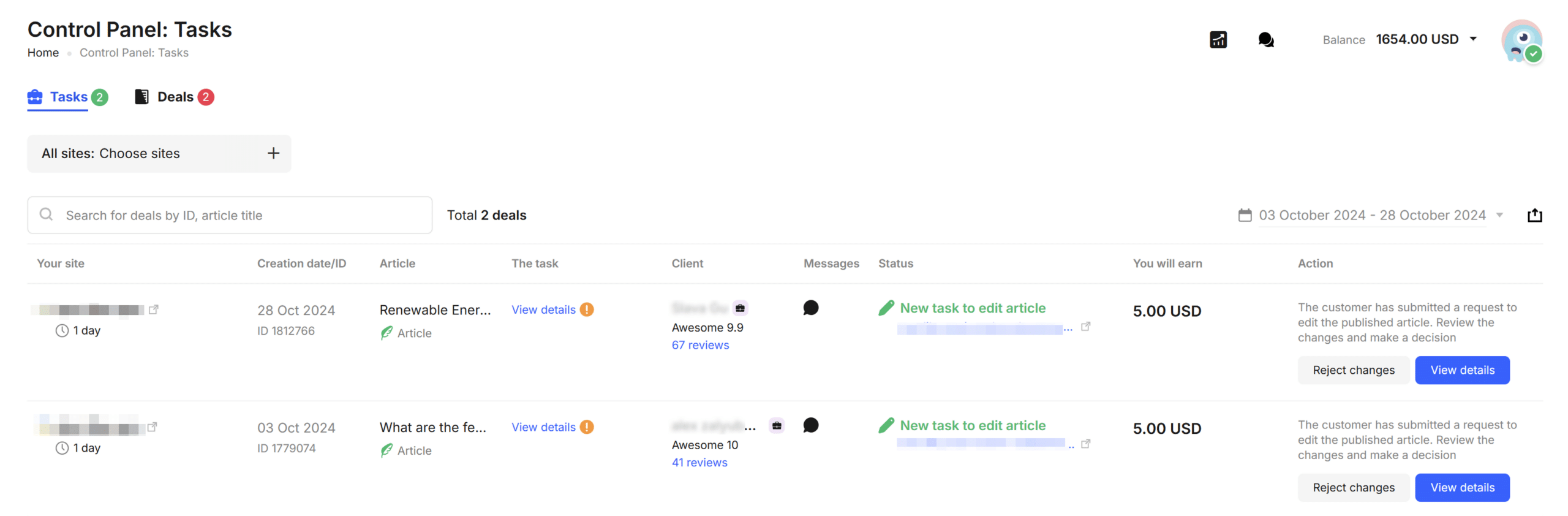This screenshot has width=1568, height=516.
Task: Click the clock icon showing 1 day remaining
Action: 61,330
